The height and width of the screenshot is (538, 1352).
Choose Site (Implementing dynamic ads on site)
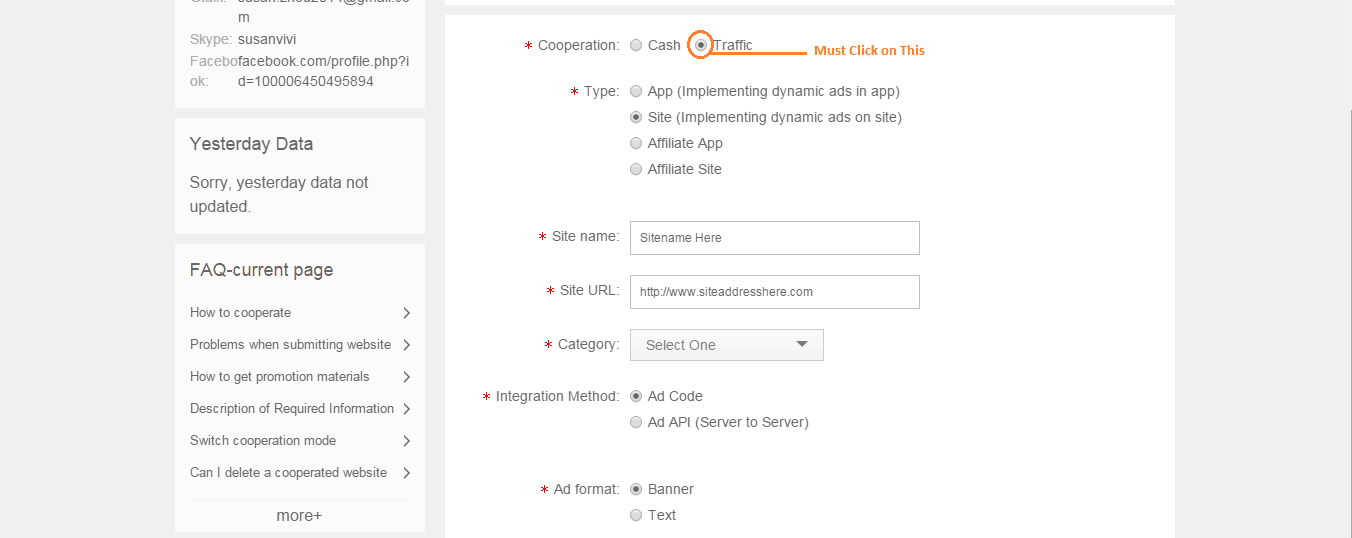tap(636, 117)
